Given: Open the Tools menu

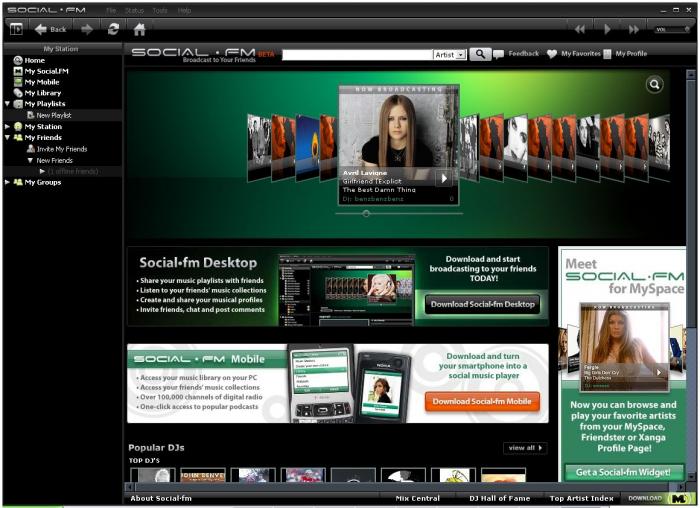Looking at the screenshot, I should point(159,10).
